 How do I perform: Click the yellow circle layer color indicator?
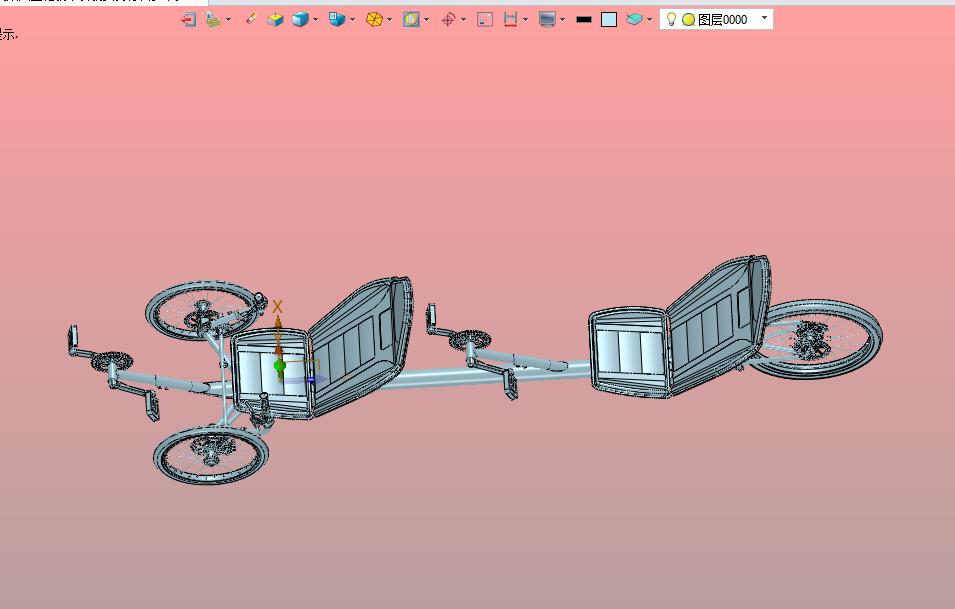[688, 19]
